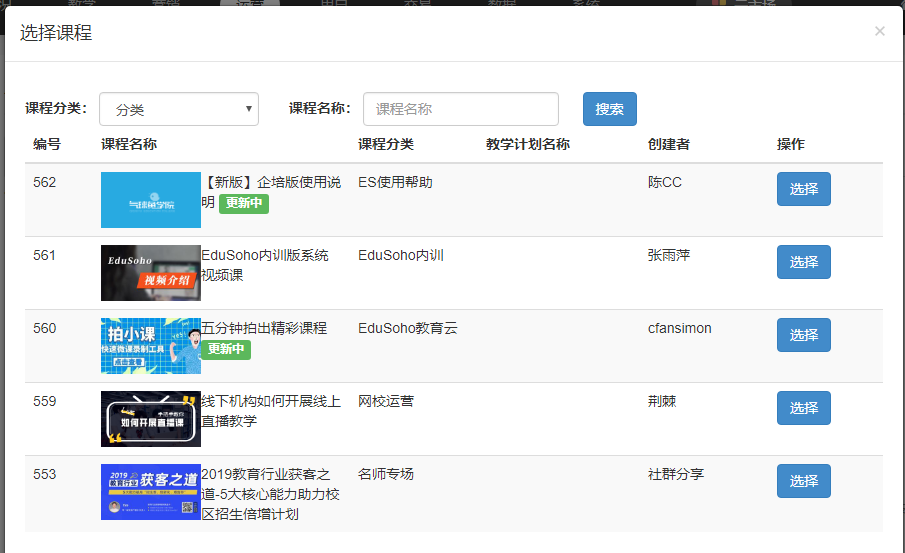
Task: Open the EduSoho 视频介绍 thumbnail image
Action: coord(150,273)
